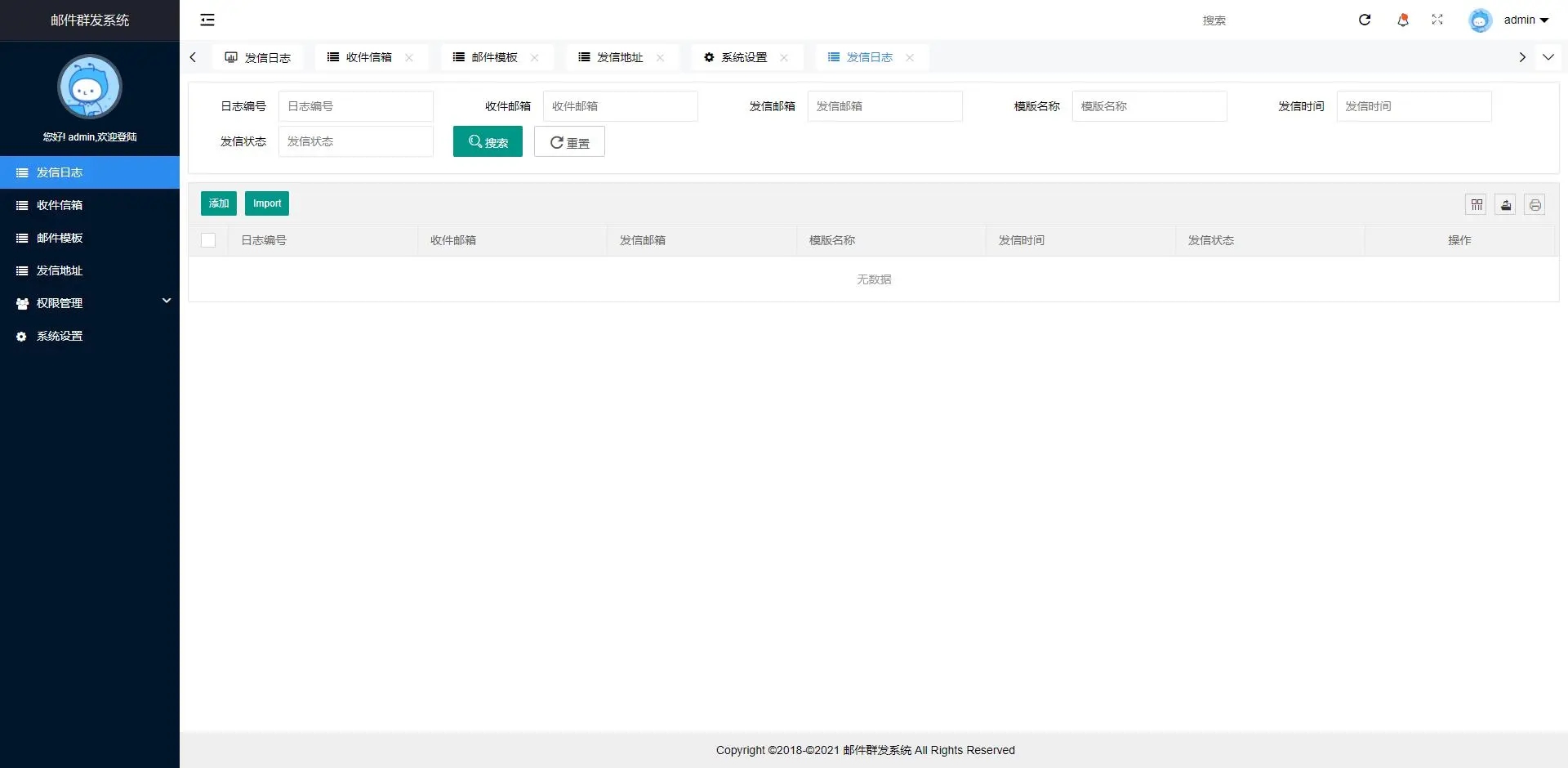Enter fullscreen mode with the expand icon

tap(1437, 20)
